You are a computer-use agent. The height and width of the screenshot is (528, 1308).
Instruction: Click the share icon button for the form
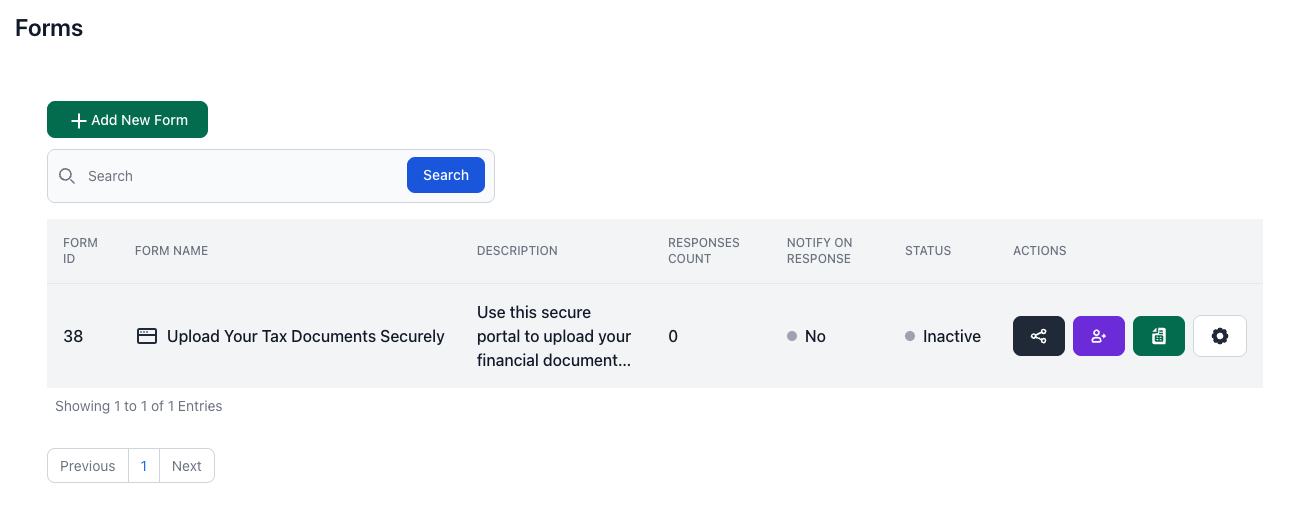(x=1039, y=336)
